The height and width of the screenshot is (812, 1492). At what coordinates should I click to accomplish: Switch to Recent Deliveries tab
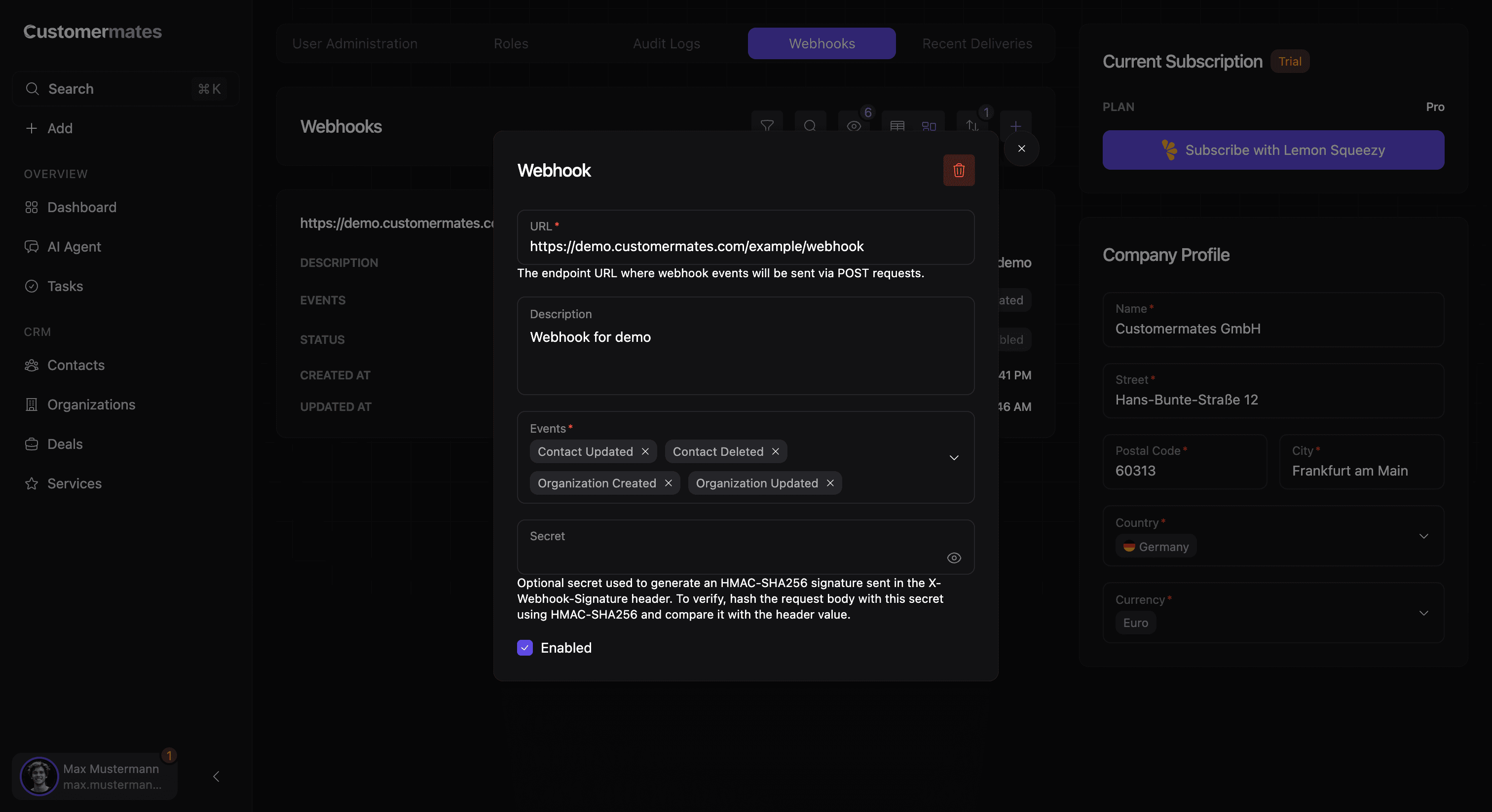pyautogui.click(x=976, y=43)
